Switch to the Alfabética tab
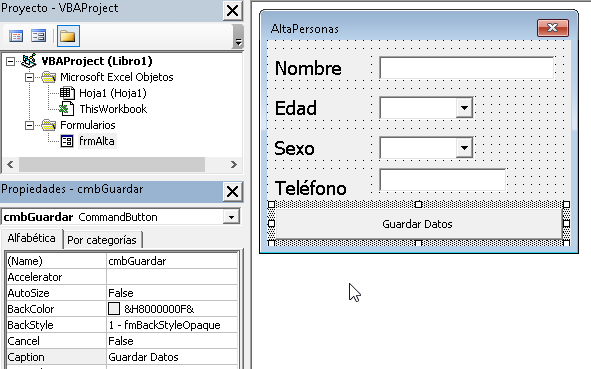591x369 pixels. click(32, 238)
